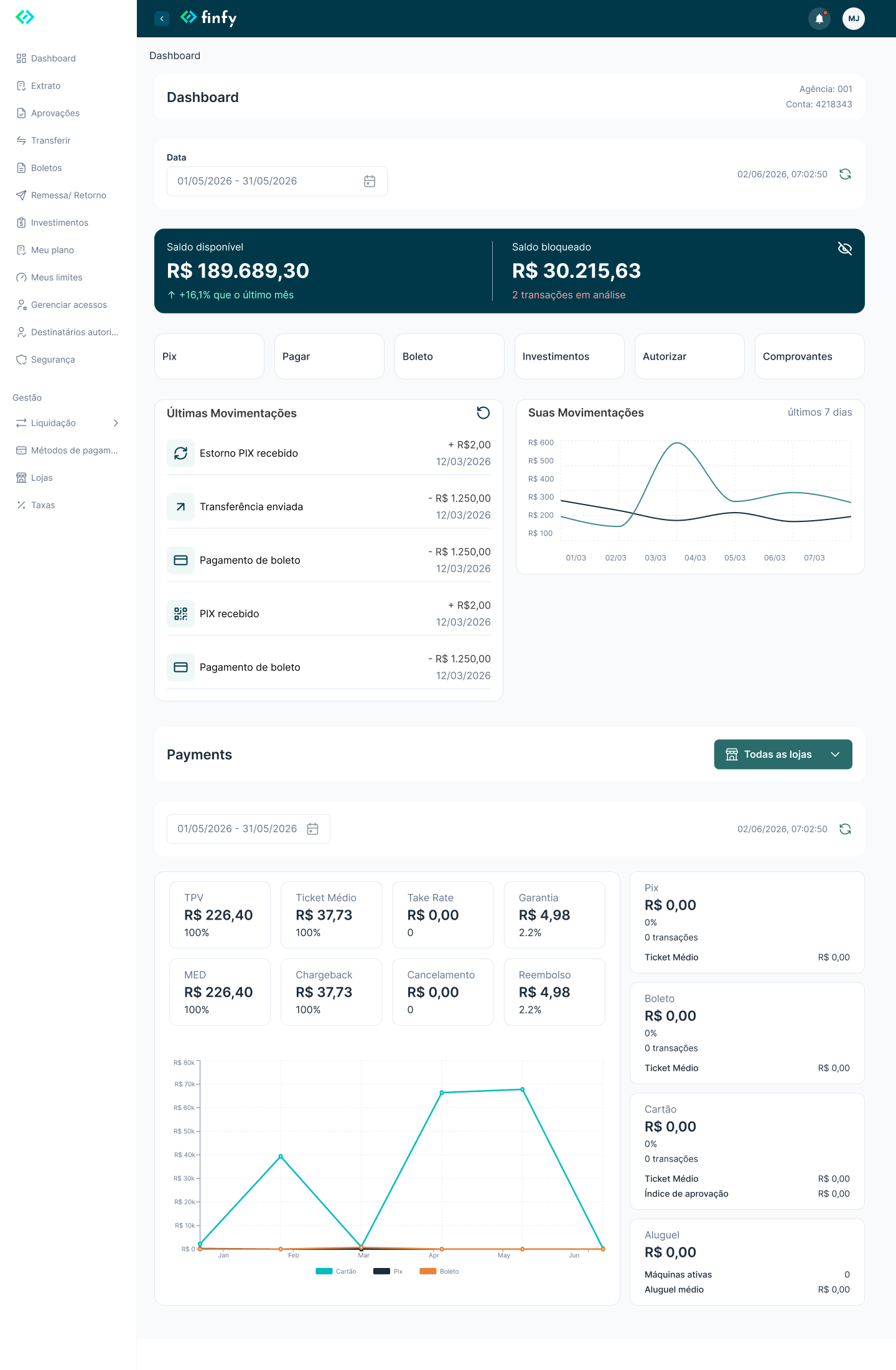The width and height of the screenshot is (896, 1370).
Task: Click the Remessa/ Retorno paper plane icon
Action: (21, 195)
